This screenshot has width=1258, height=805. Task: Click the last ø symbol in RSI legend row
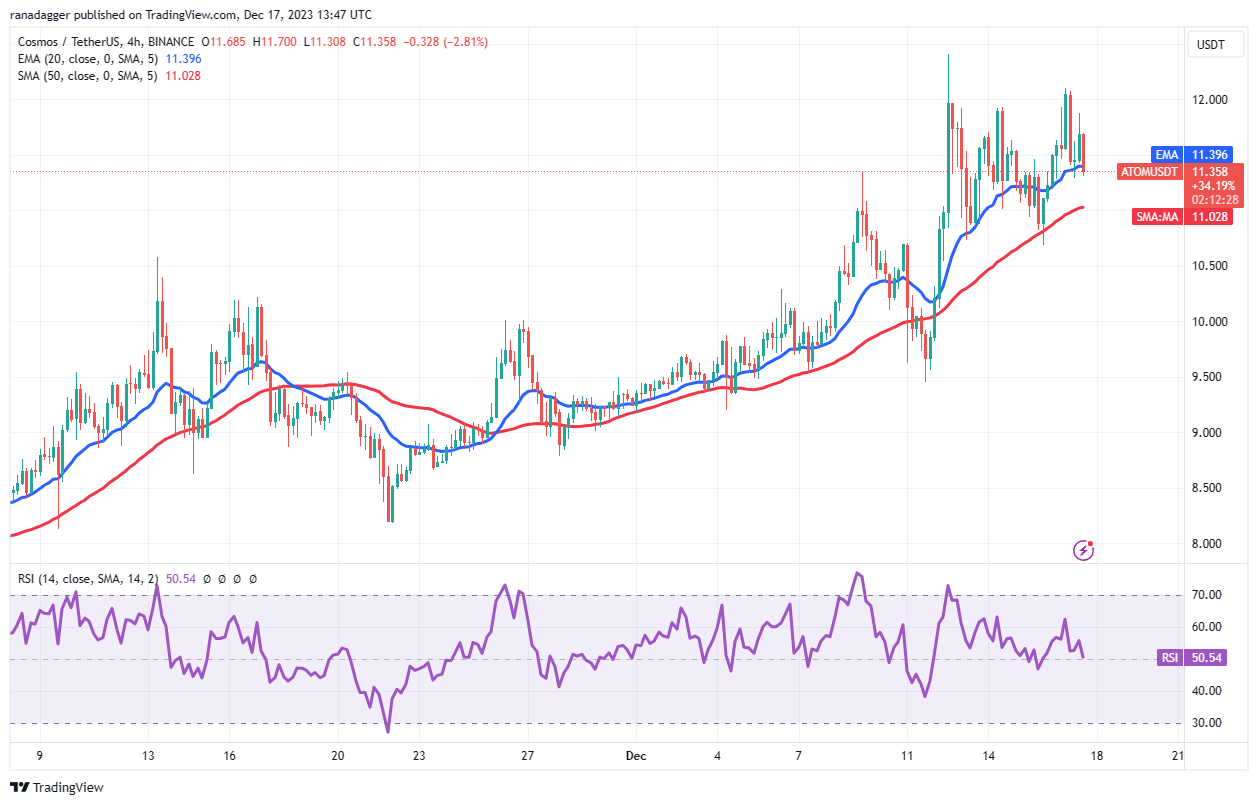click(x=253, y=578)
